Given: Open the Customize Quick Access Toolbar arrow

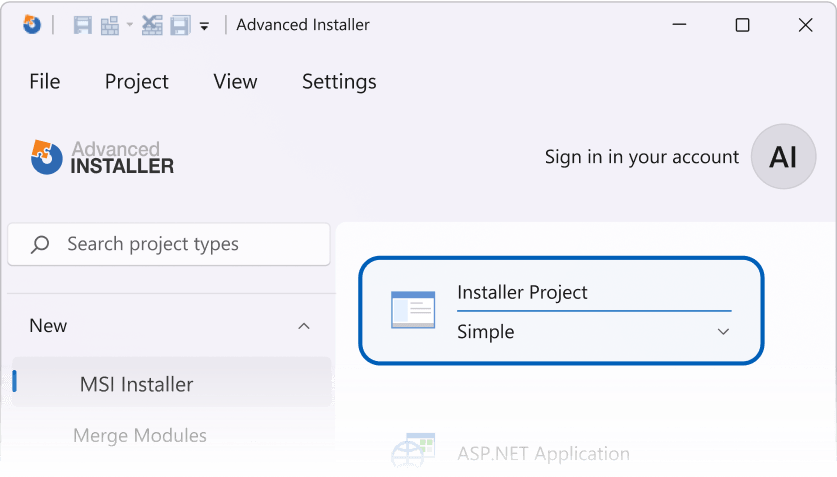Looking at the screenshot, I should click(x=204, y=26).
